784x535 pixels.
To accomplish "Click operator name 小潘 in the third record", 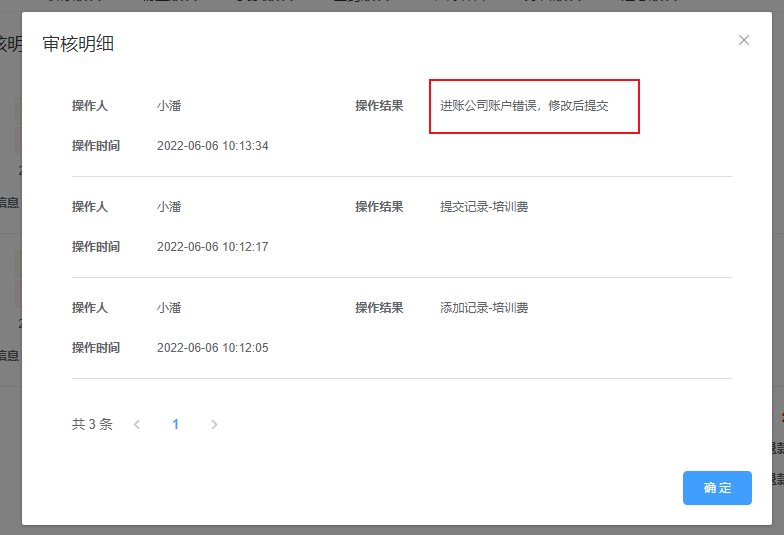I will [169, 308].
